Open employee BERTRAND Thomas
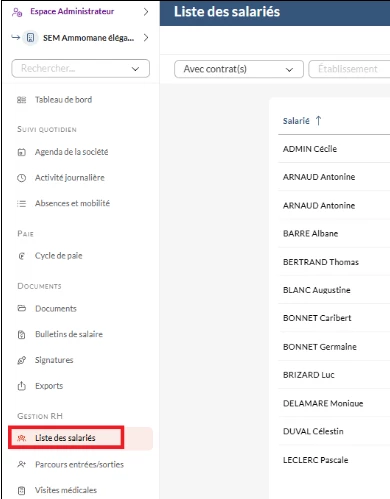Image resolution: width=390 pixels, height=499 pixels. [x=321, y=262]
